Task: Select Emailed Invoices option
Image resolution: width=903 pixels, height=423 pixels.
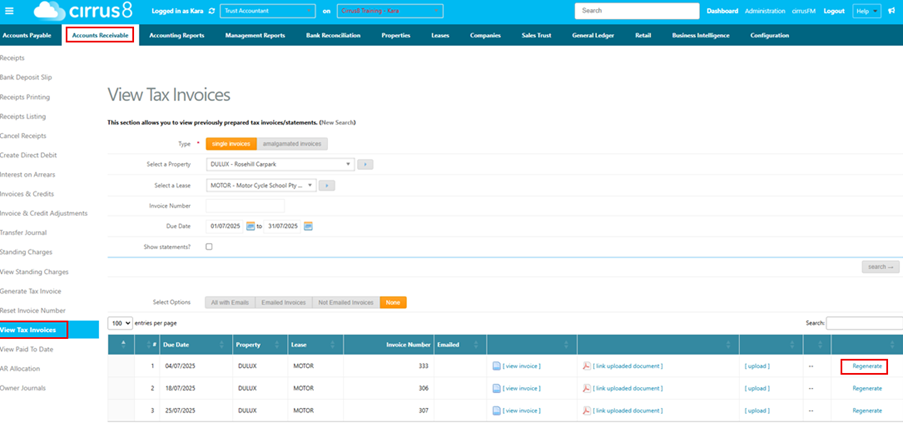Action: coord(283,303)
